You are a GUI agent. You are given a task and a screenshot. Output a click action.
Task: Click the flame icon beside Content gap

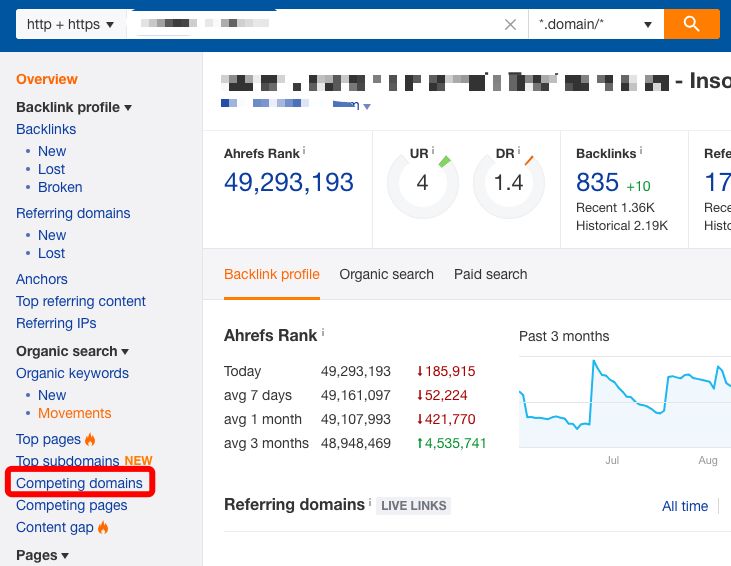pyautogui.click(x=103, y=527)
